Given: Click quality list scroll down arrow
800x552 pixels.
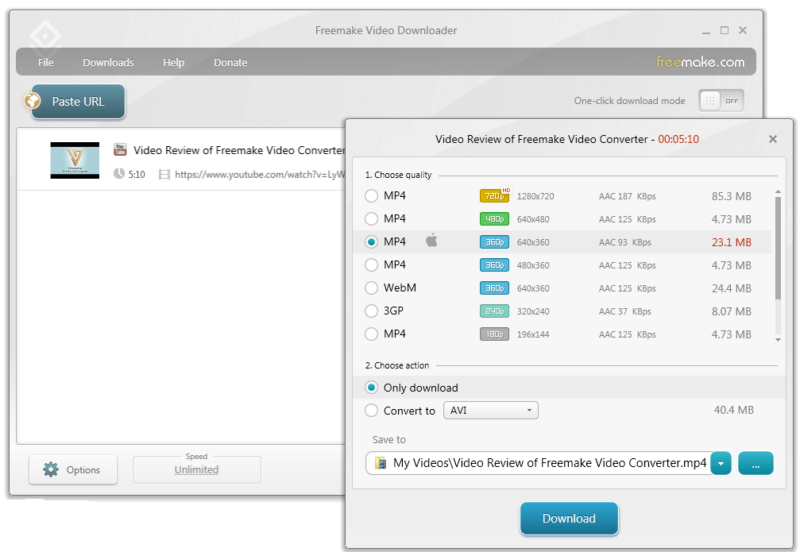Looking at the screenshot, I should [778, 339].
